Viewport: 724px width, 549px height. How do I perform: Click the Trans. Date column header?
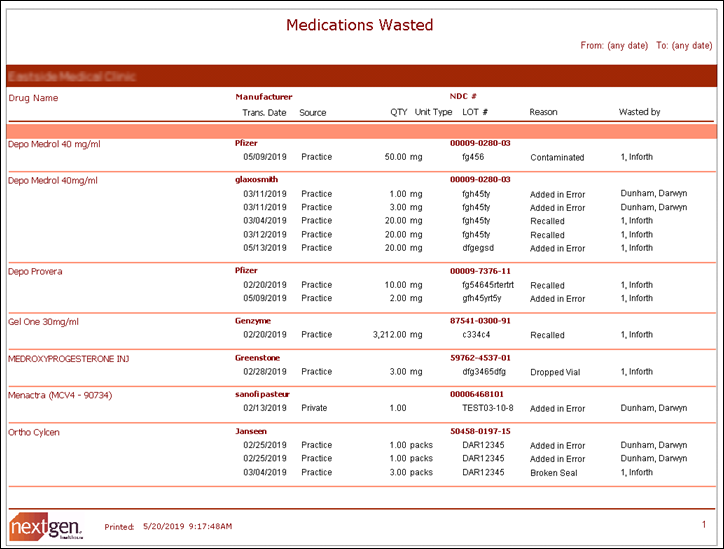[x=264, y=113]
